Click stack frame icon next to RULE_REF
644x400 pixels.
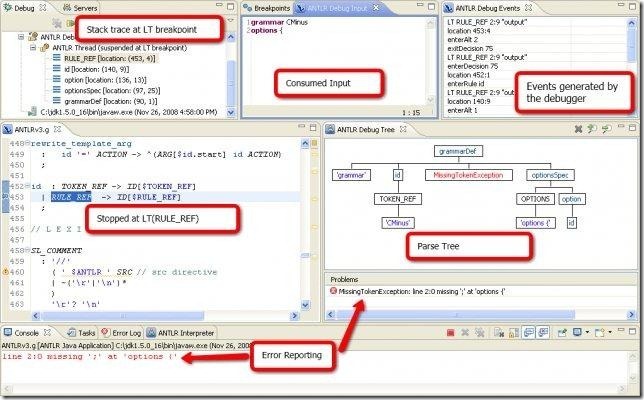click(x=57, y=58)
